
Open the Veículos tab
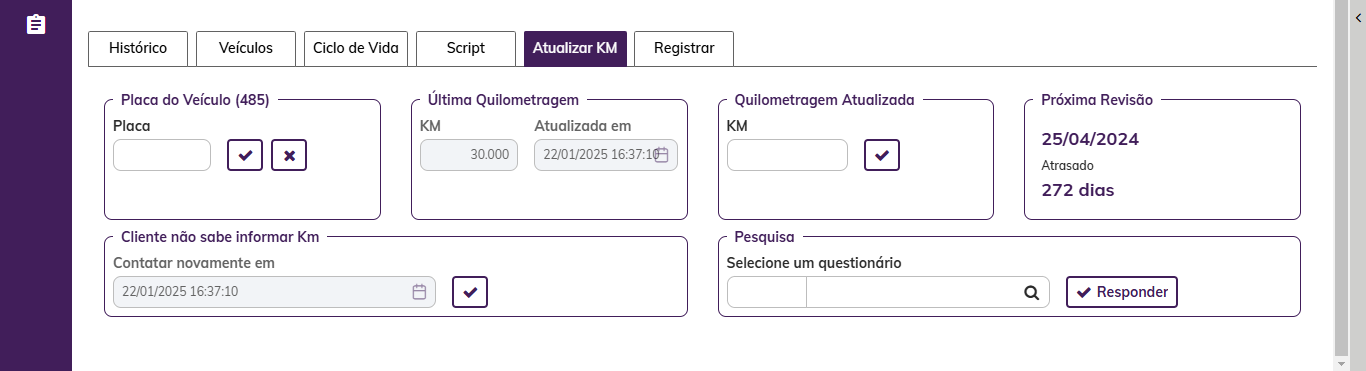coord(247,48)
